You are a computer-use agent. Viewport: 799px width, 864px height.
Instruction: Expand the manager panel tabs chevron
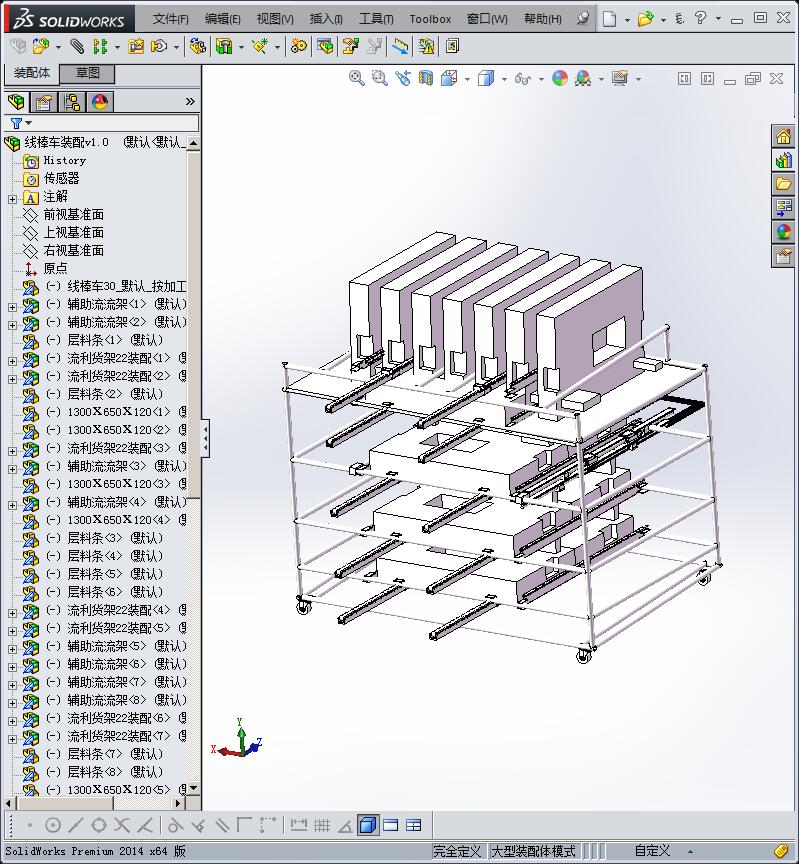click(190, 101)
